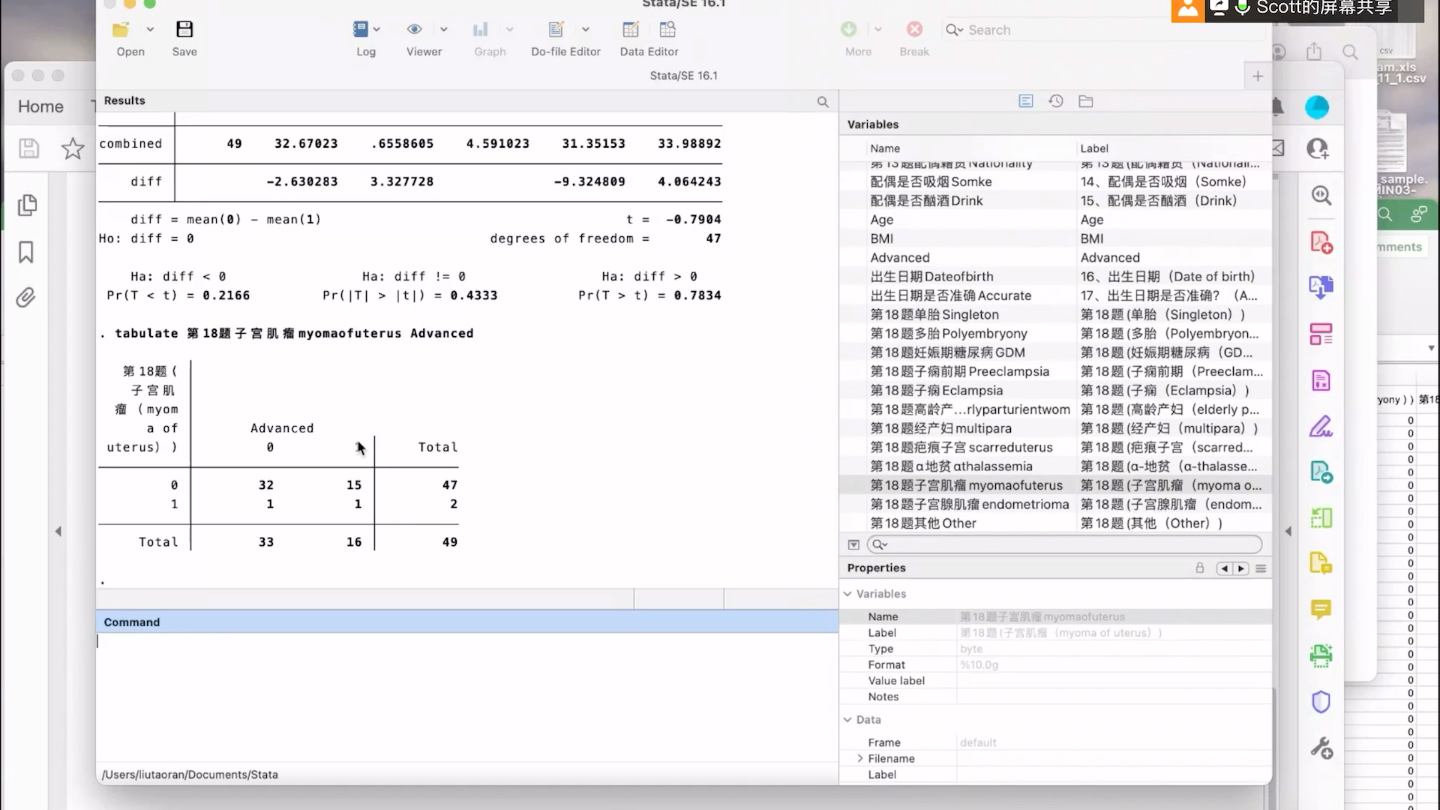Click the Acrobat Fill & Sign pen icon

pos(1321,426)
